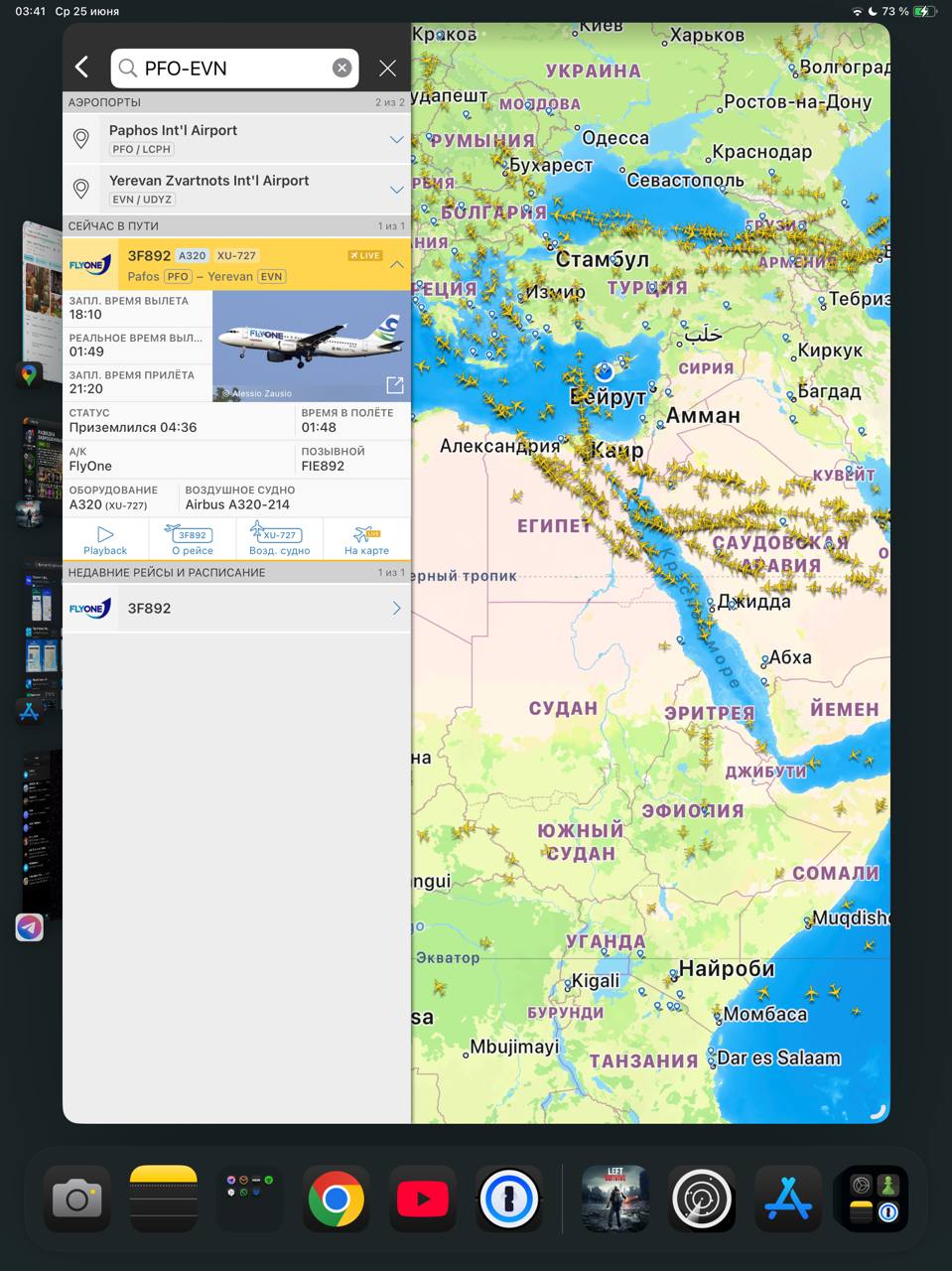
Task: Open the 'О рейсе' flight info button
Action: click(193, 540)
